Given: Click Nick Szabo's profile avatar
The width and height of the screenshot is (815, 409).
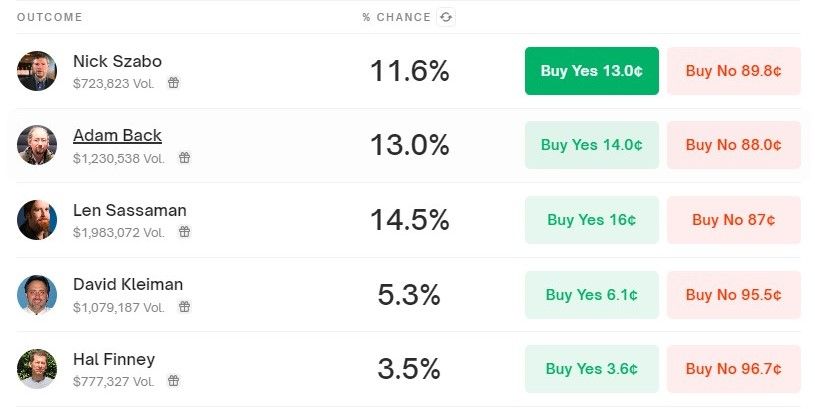Looking at the screenshot, I should tap(37, 71).
